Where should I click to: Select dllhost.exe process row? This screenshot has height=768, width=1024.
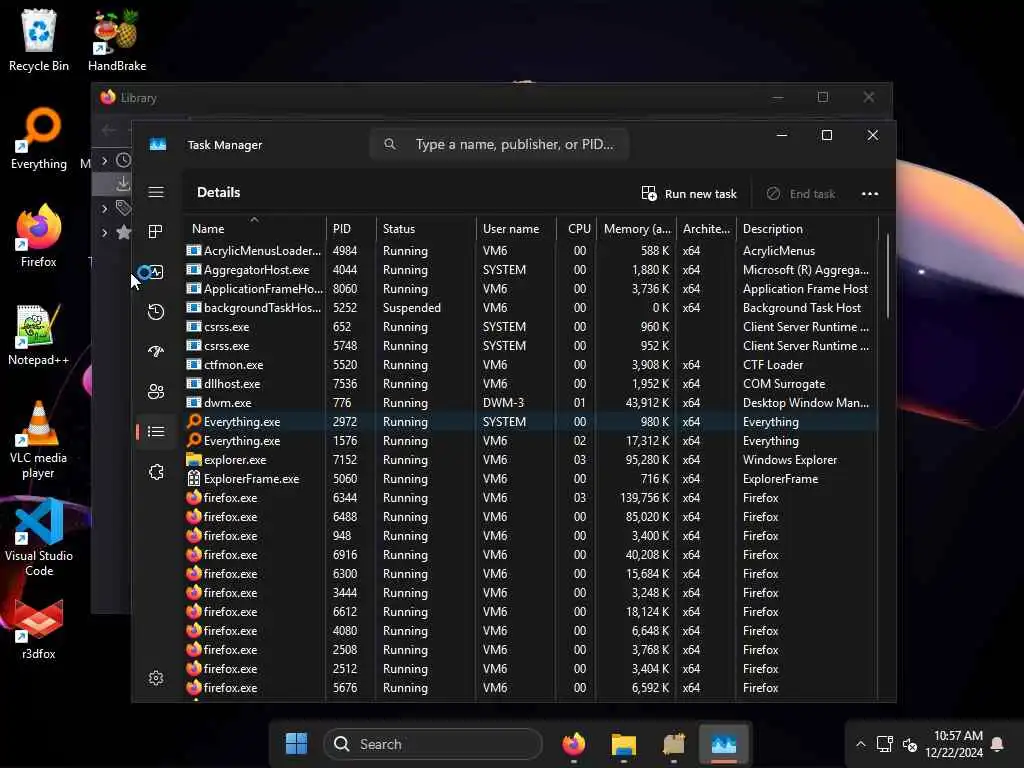pos(530,384)
